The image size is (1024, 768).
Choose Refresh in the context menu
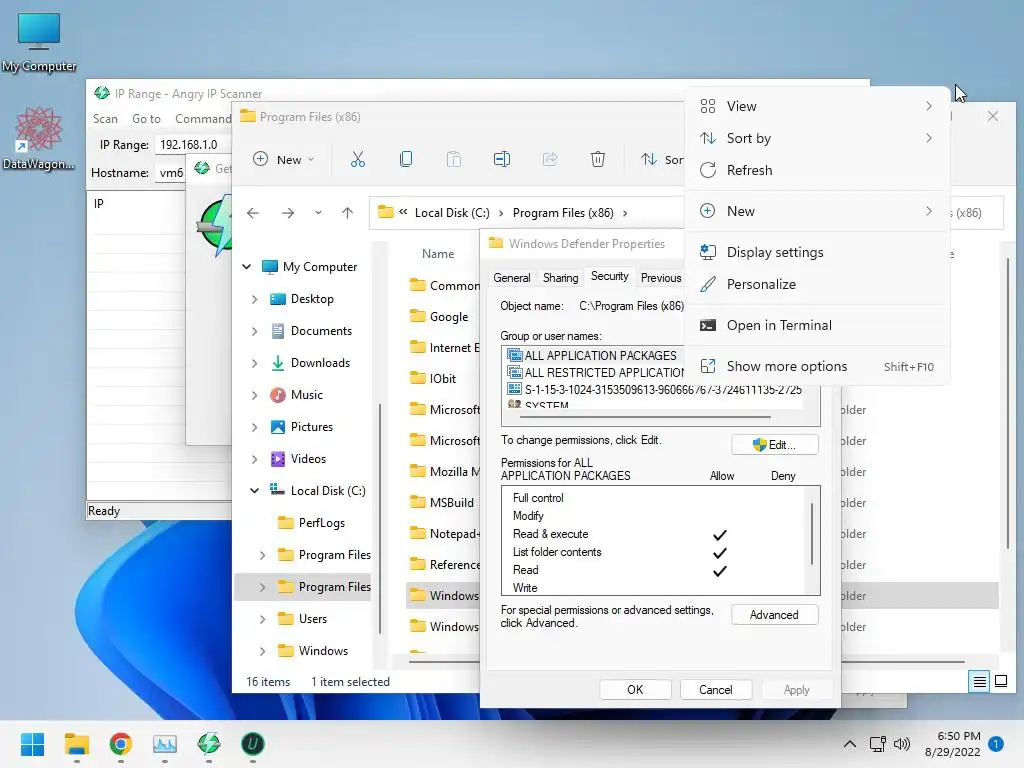(x=816, y=170)
